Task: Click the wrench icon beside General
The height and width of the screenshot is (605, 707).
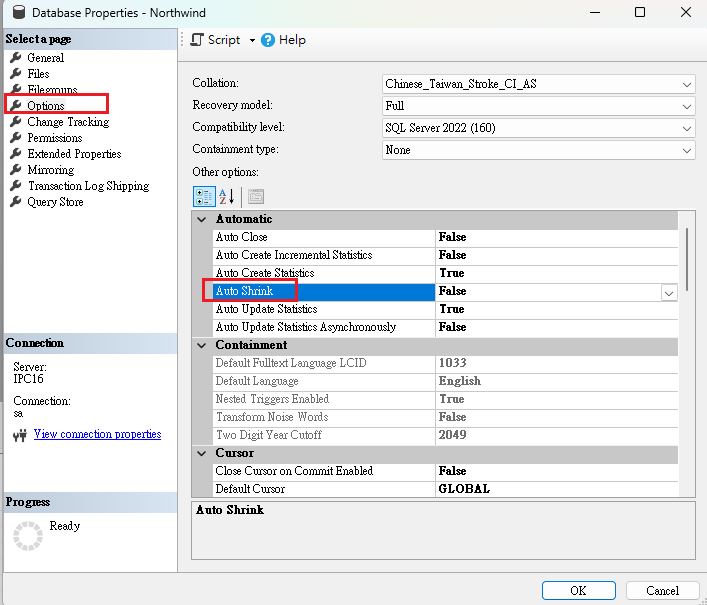Action: [x=16, y=58]
